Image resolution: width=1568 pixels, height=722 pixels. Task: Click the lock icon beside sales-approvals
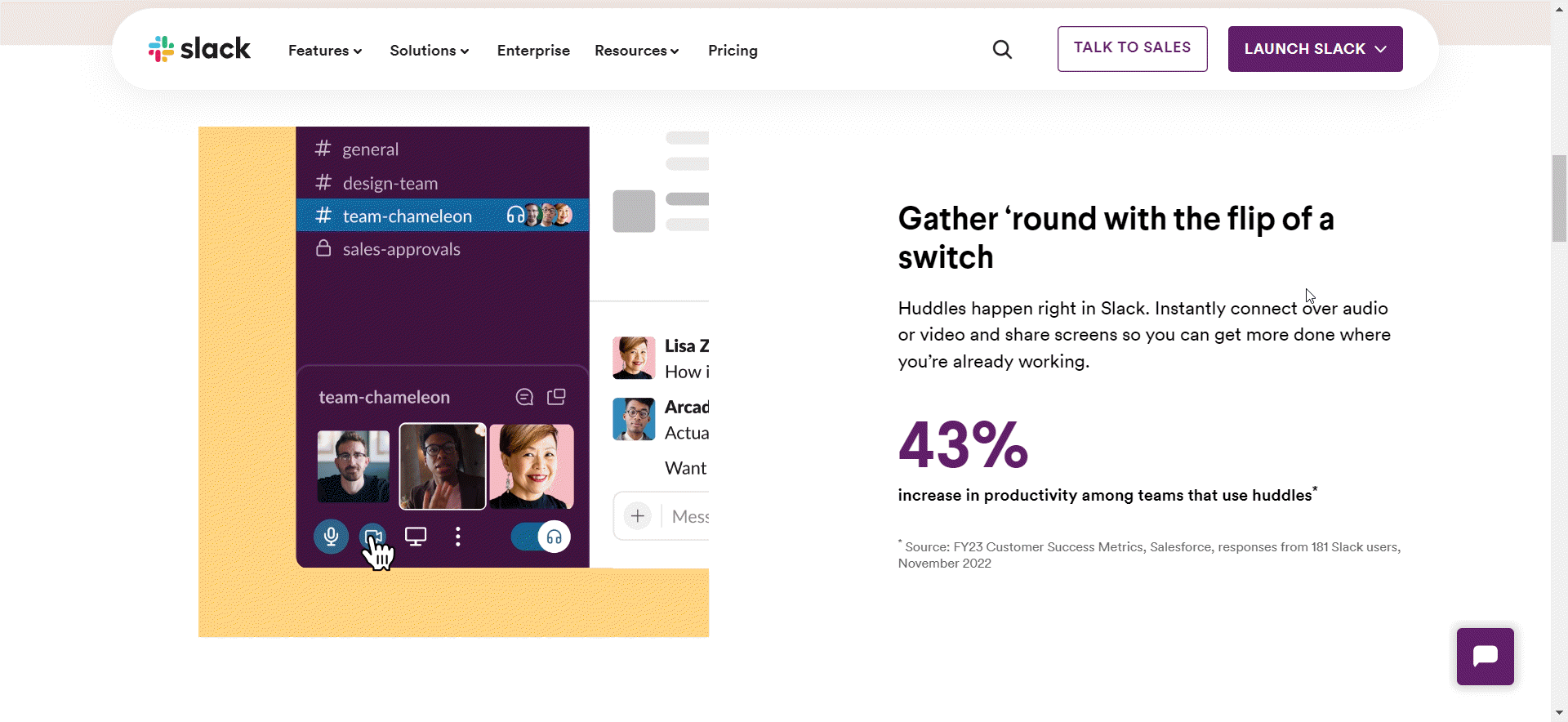[x=323, y=248]
